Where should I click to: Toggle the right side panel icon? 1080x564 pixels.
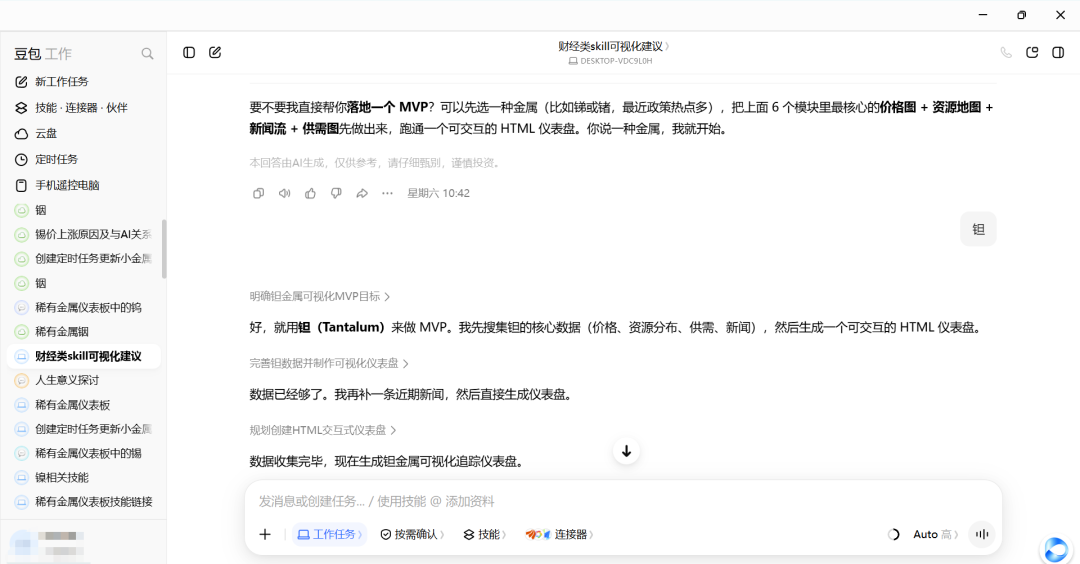(1058, 52)
